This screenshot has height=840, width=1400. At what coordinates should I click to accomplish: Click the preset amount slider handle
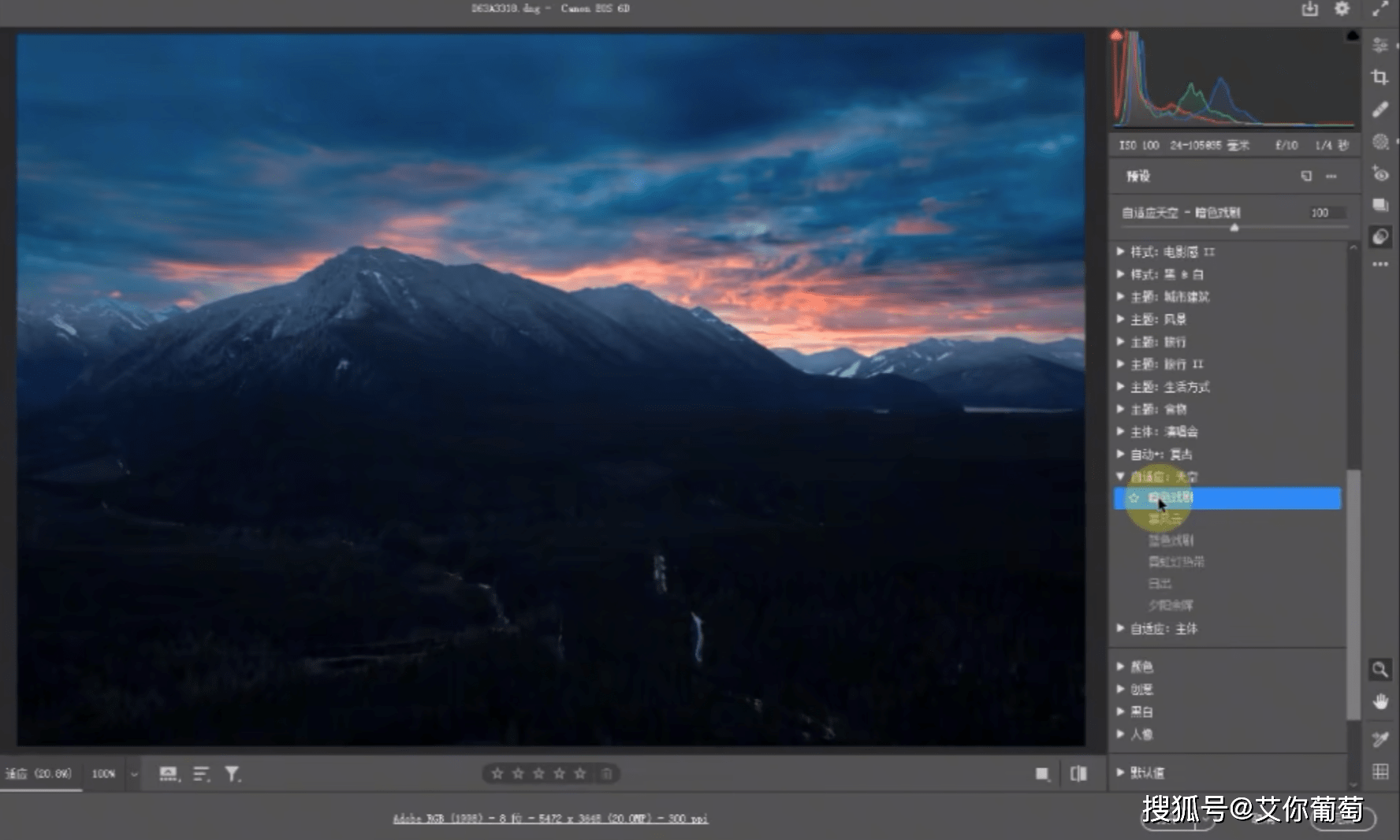point(1234,228)
